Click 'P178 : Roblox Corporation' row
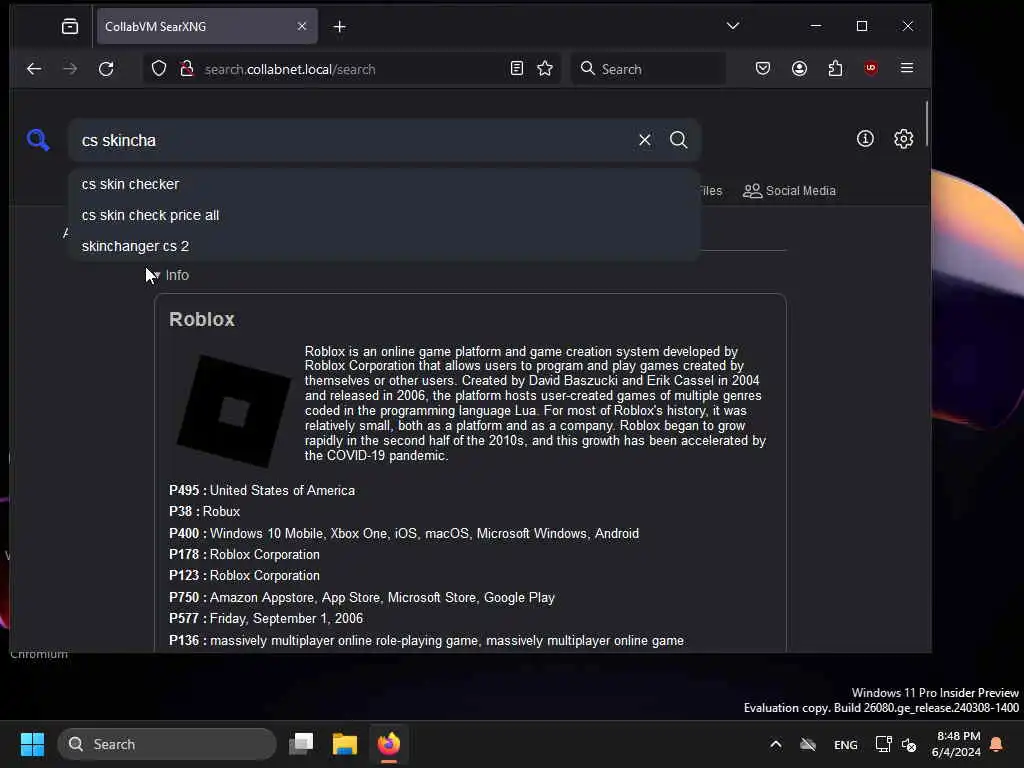Screen dimensions: 1024x768 point(244,554)
